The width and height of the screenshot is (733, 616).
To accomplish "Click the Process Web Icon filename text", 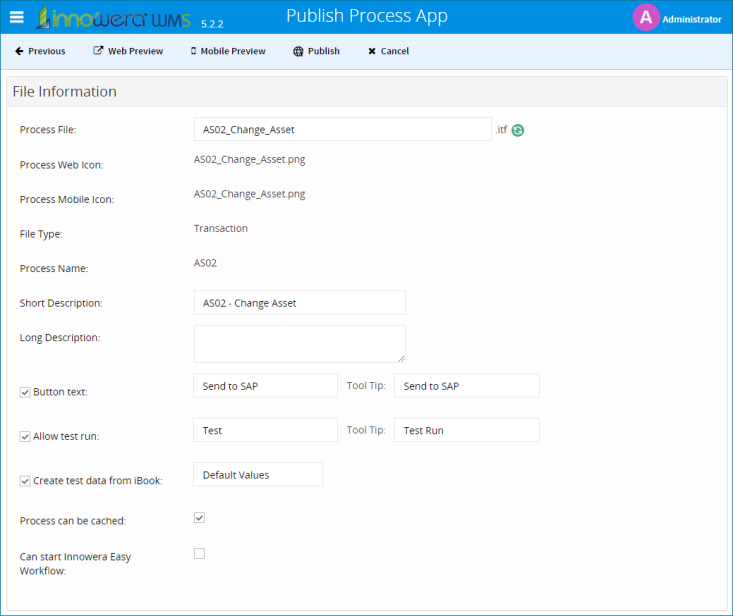I will [x=249, y=159].
